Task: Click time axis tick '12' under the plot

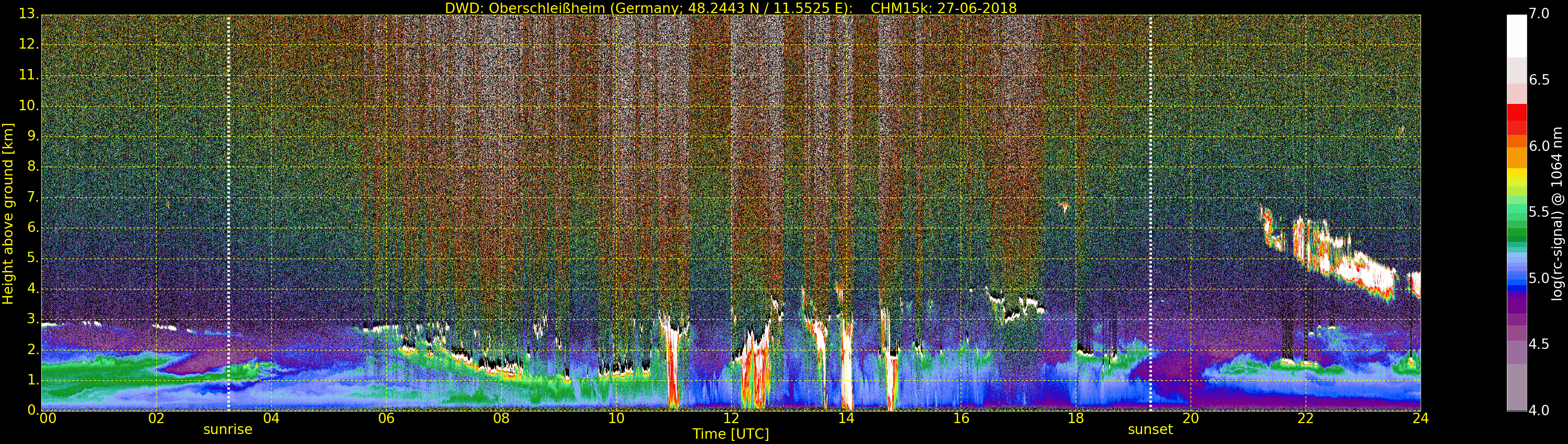Action: tap(731, 418)
